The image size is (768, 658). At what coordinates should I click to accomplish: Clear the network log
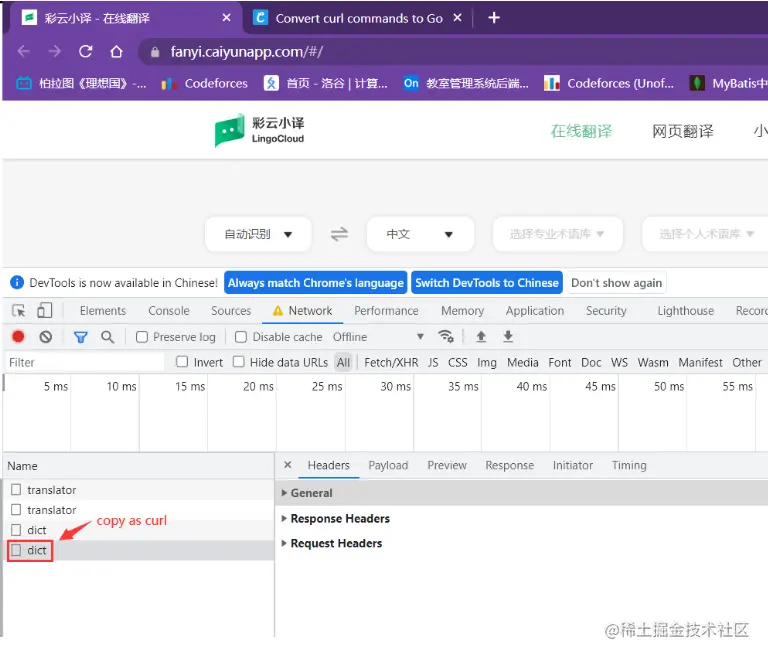[46, 337]
